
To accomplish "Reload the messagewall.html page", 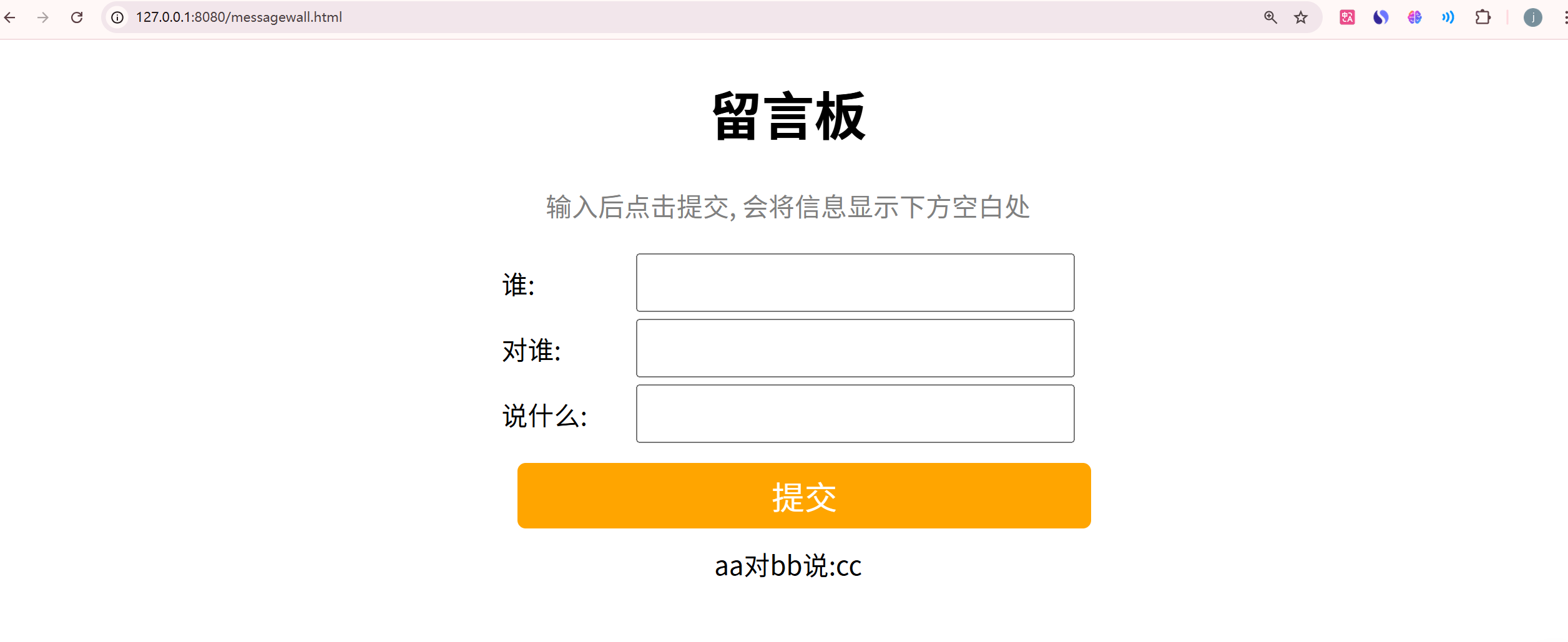I will [x=76, y=17].
